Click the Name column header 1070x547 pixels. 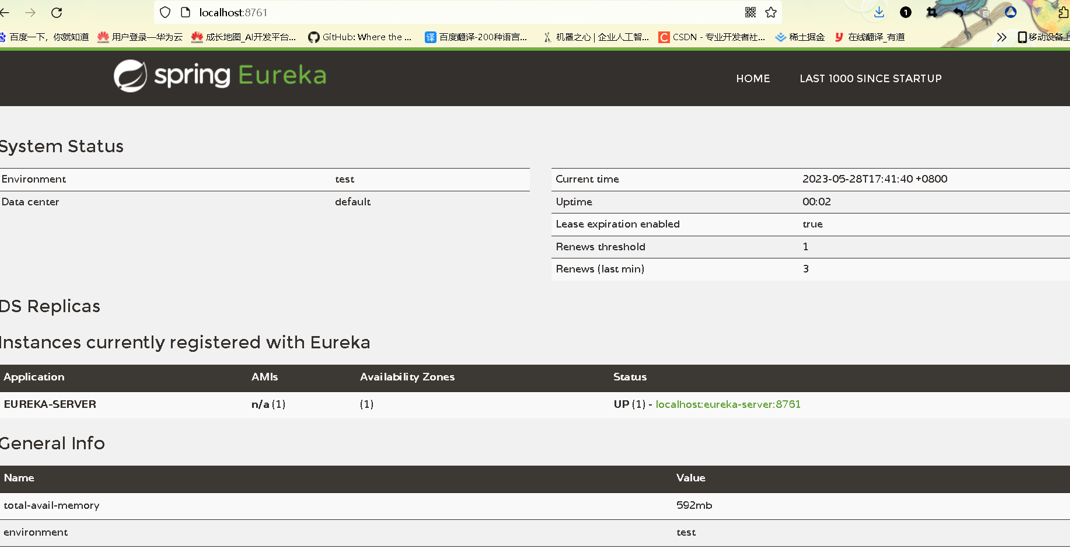pos(19,477)
